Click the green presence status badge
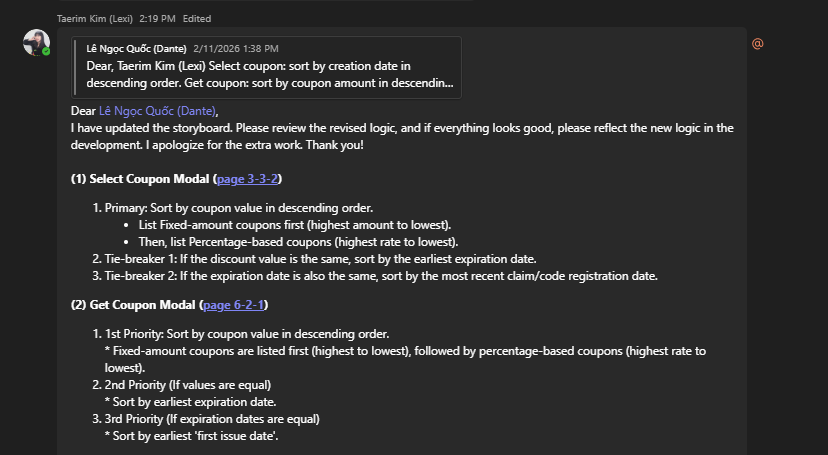Viewport: 828px width, 455px height. point(46,51)
